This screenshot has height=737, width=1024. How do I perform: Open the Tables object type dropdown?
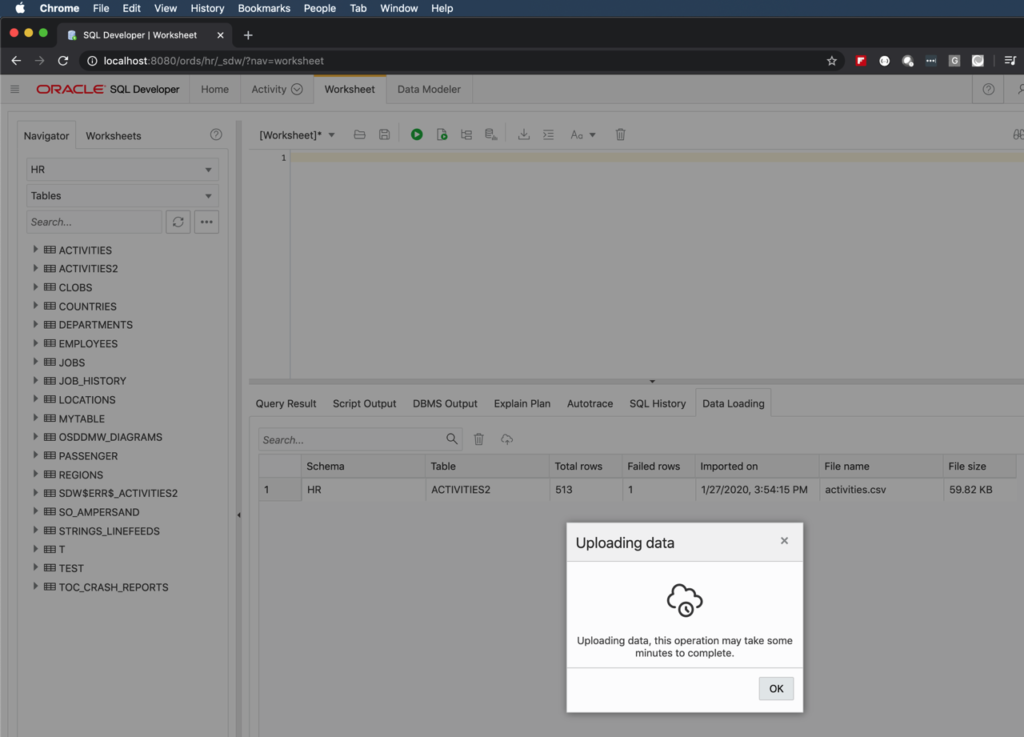(122, 196)
